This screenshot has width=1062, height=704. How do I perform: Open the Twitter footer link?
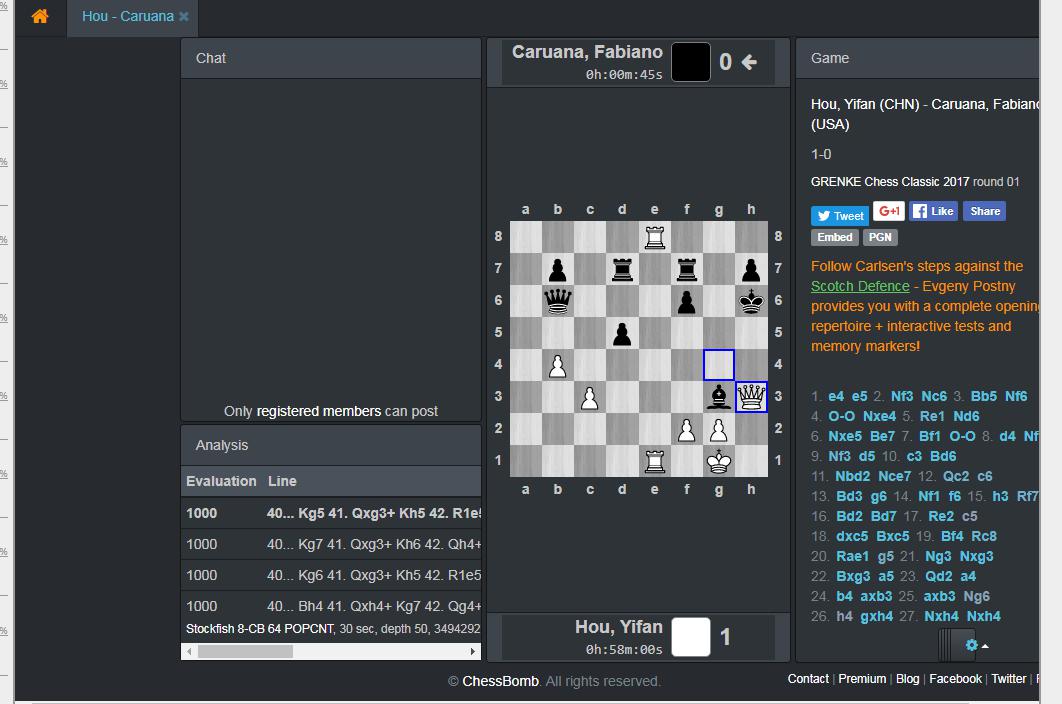click(1008, 678)
